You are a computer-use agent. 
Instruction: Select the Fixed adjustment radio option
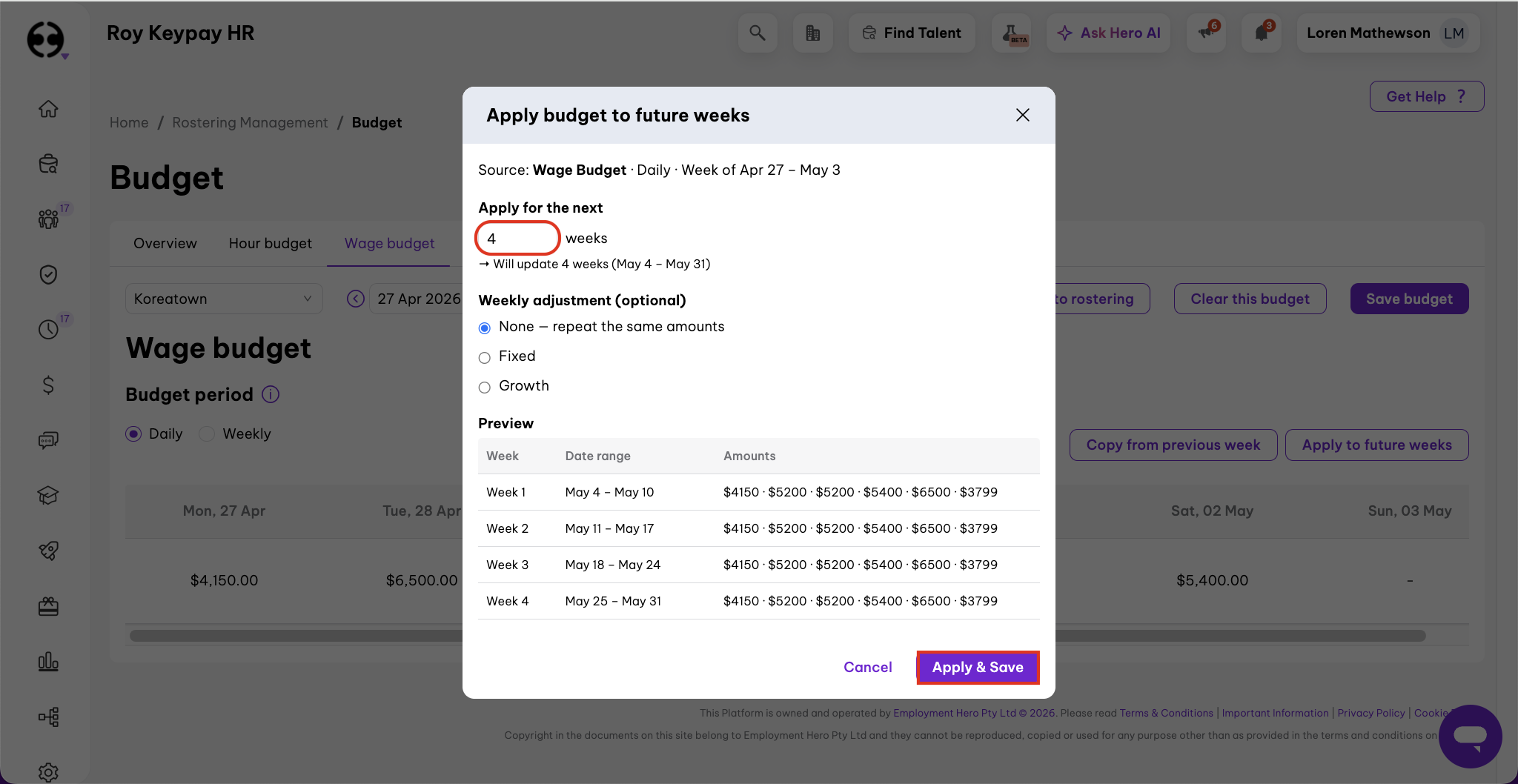(485, 358)
